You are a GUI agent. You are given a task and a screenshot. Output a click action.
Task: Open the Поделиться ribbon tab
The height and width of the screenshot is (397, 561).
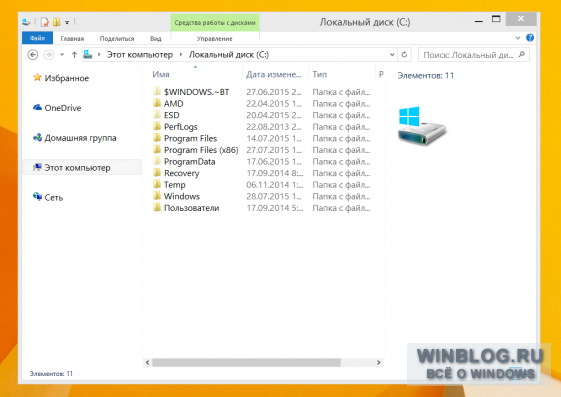[x=117, y=38]
